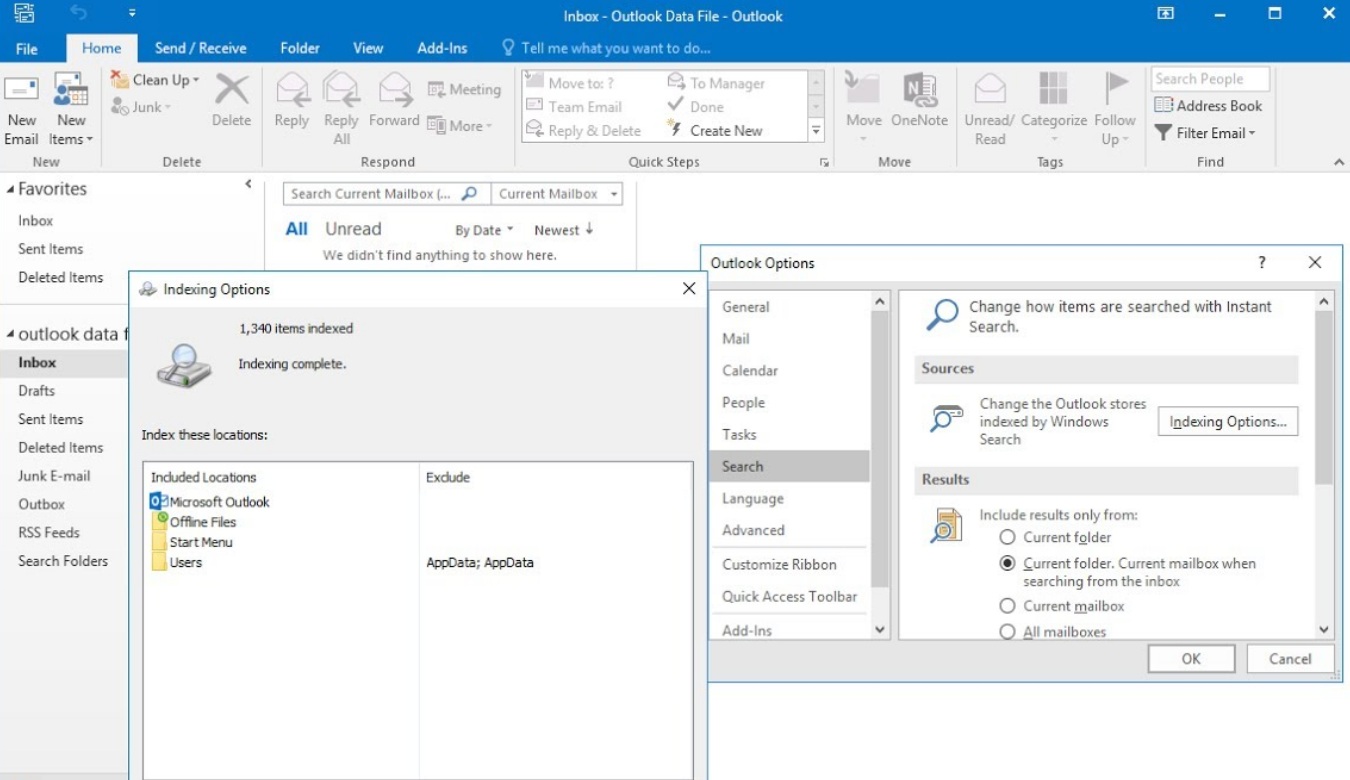The image size is (1350, 780).
Task: Select Microsoft Outlook in Included Locations
Action: click(x=210, y=502)
